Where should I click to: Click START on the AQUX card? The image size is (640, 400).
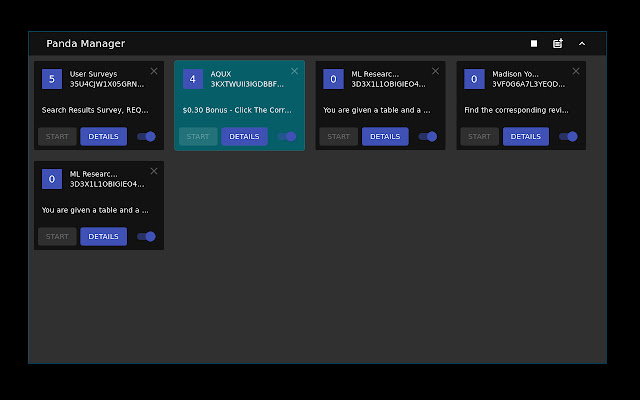pos(198,136)
